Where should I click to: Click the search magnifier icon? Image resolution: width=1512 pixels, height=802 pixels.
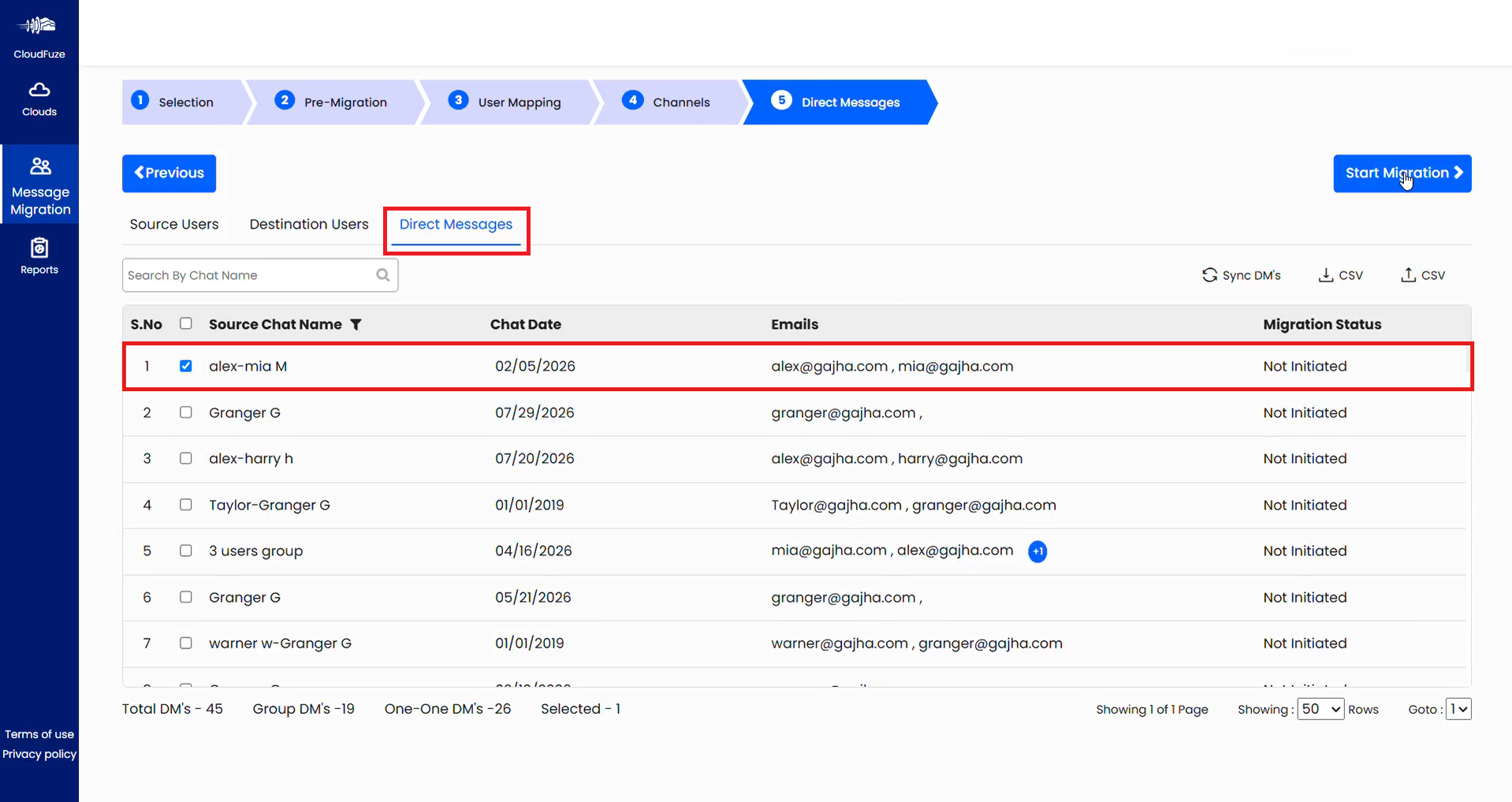pos(383,275)
